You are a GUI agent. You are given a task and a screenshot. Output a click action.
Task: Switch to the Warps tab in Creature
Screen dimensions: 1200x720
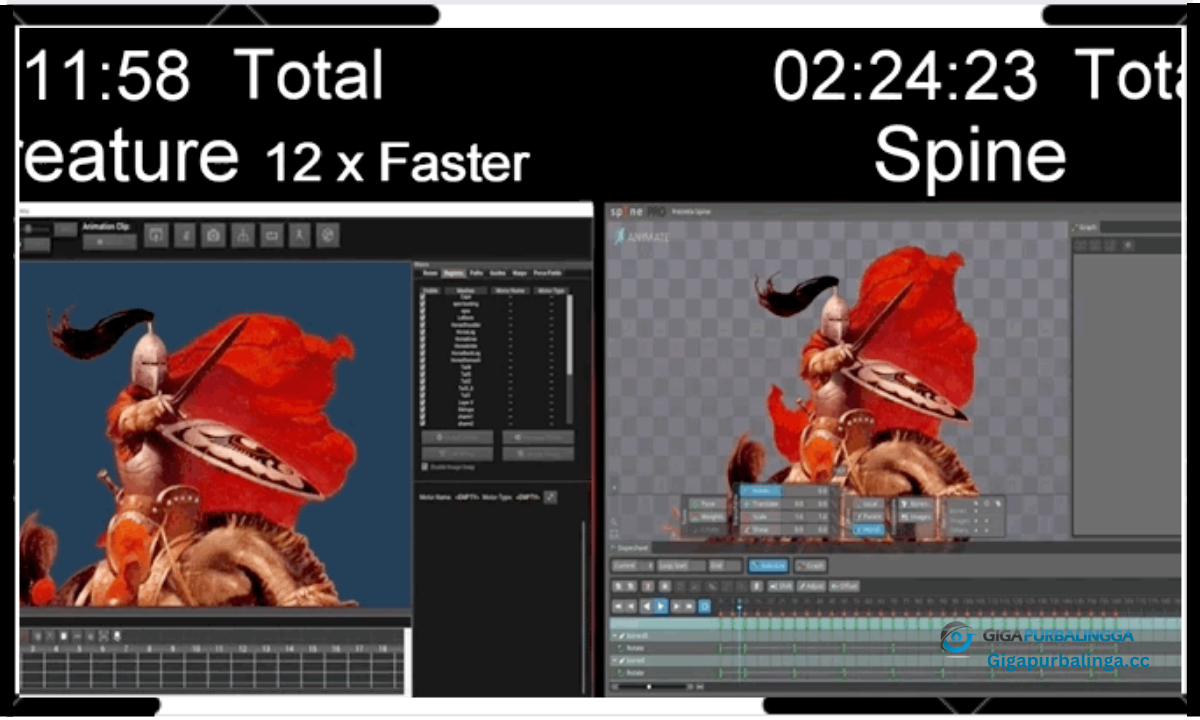click(519, 273)
